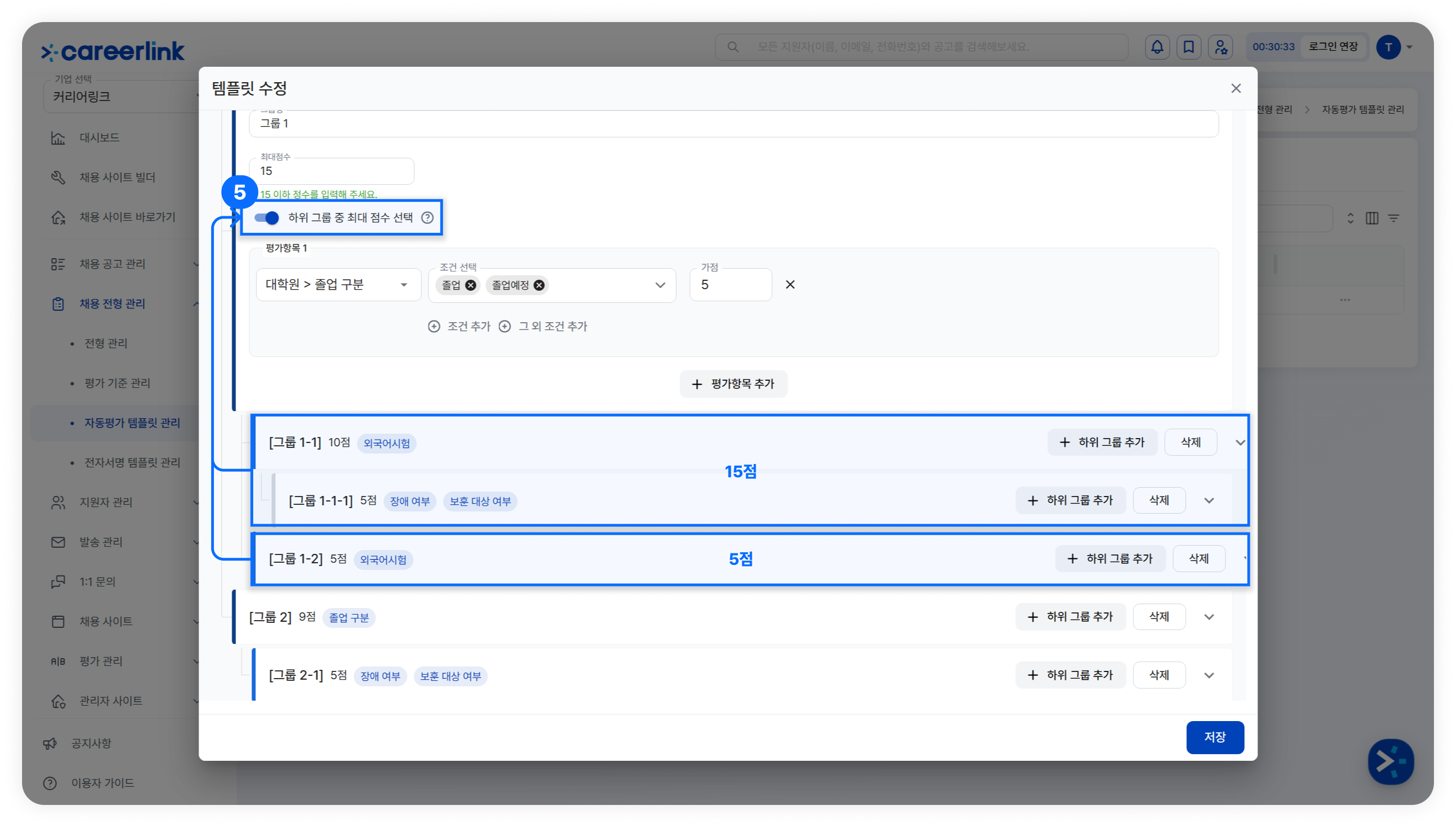The height and width of the screenshot is (827, 1456).
Task: Go to 평가 기준 관리 submenu item
Action: 117,383
